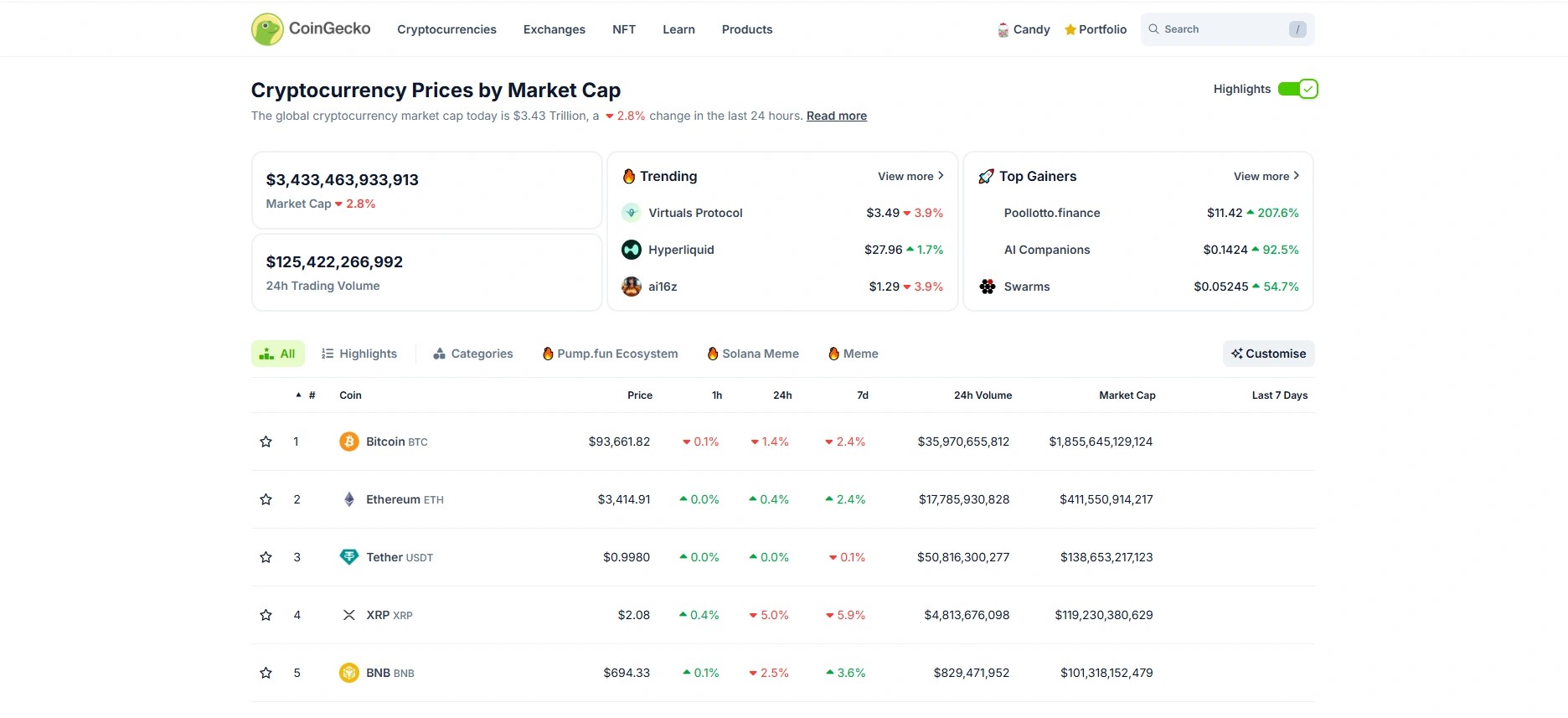The image size is (1568, 718).
Task: Click the Swarms icon in Top Gainers
Action: tap(988, 287)
